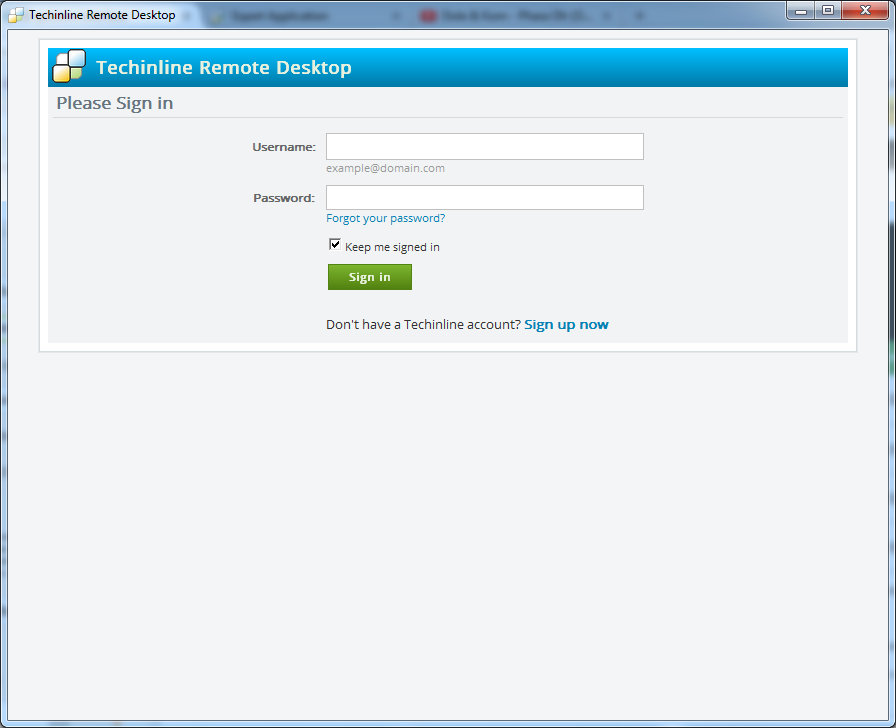Open the "Forgot your password?" link
896x728 pixels.
point(385,217)
